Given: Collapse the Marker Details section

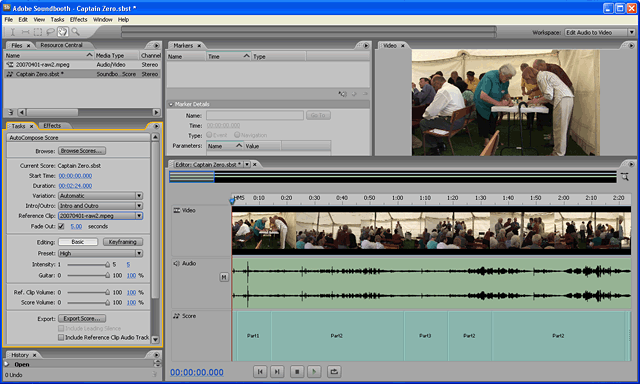Looking at the screenshot, I should coord(171,104).
